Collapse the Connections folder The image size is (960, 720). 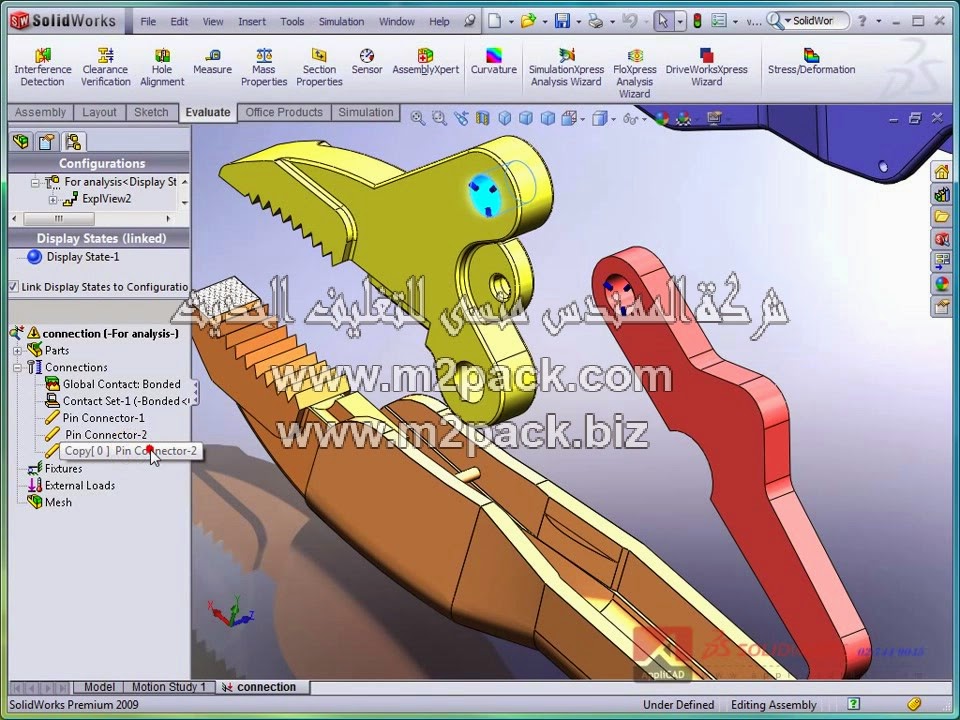[17, 367]
